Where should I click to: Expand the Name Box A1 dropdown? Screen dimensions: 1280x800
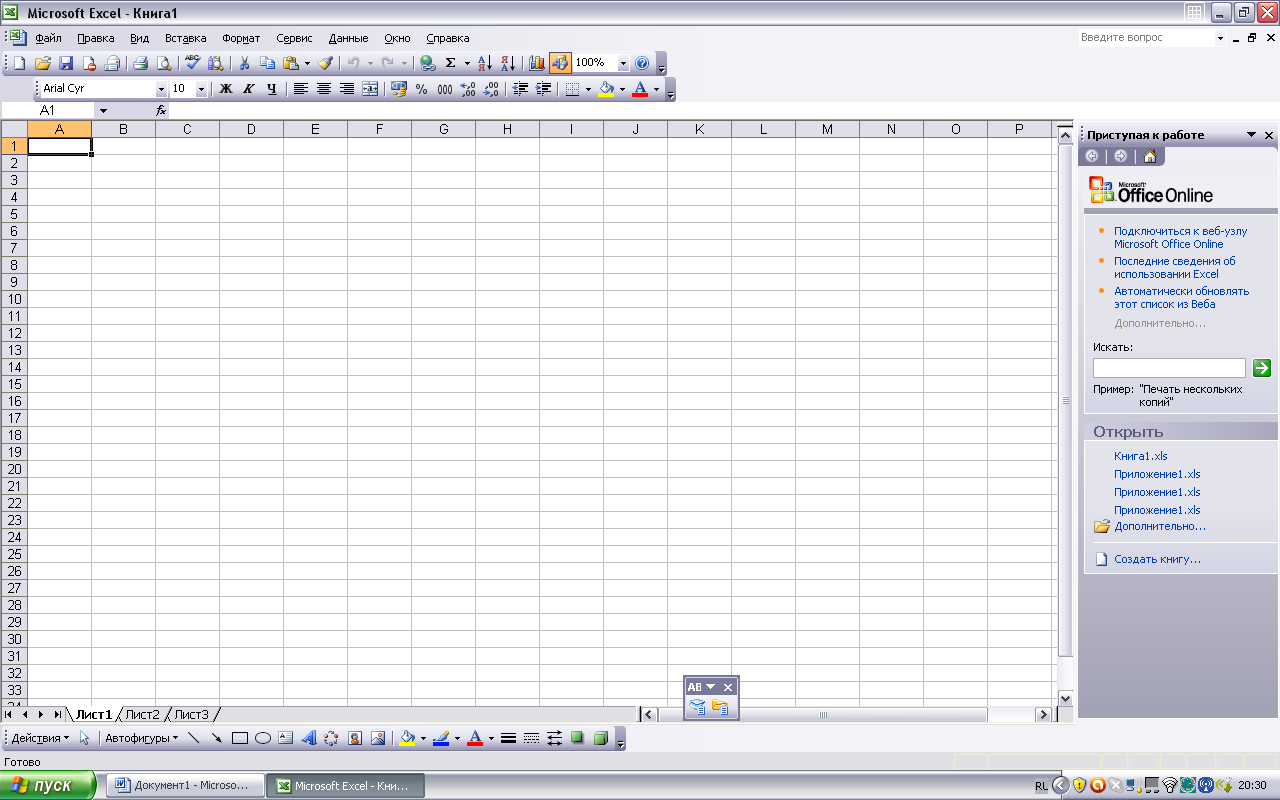(102, 111)
